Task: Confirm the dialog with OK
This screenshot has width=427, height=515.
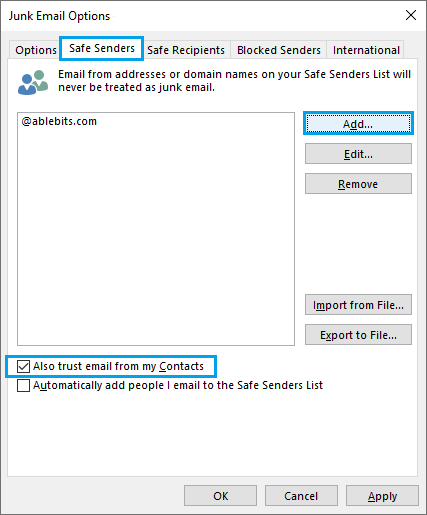Action: click(220, 496)
